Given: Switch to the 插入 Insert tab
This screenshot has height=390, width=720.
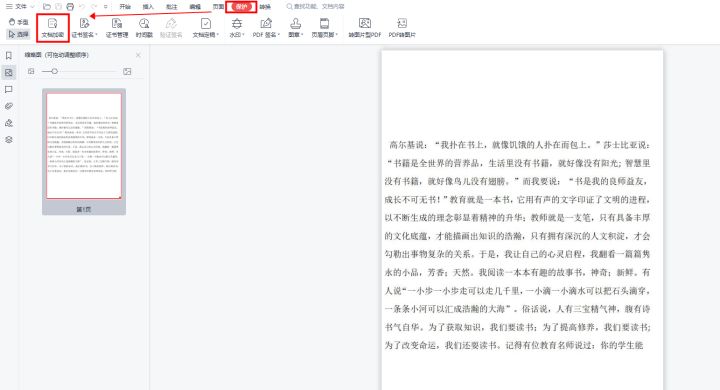Looking at the screenshot, I should tap(148, 7).
